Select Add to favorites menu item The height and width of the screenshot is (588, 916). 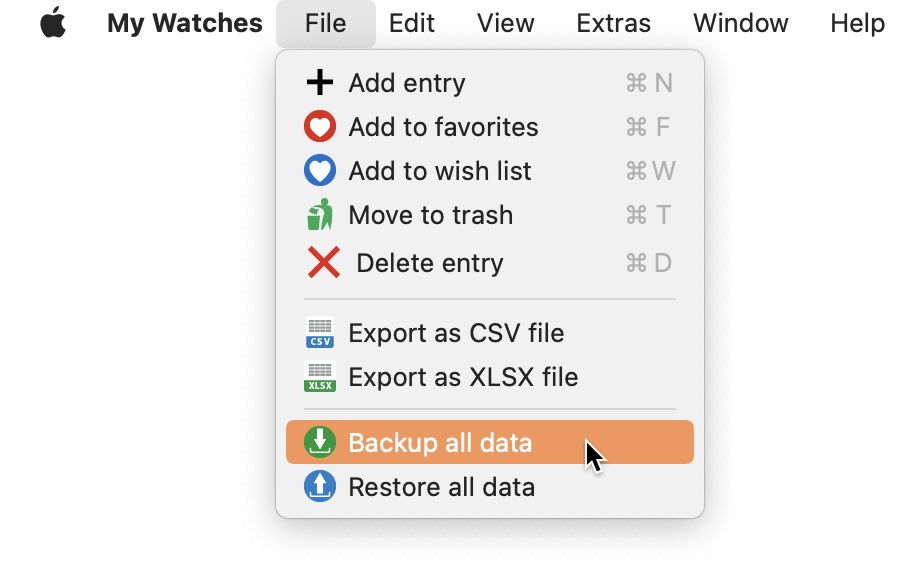point(490,127)
